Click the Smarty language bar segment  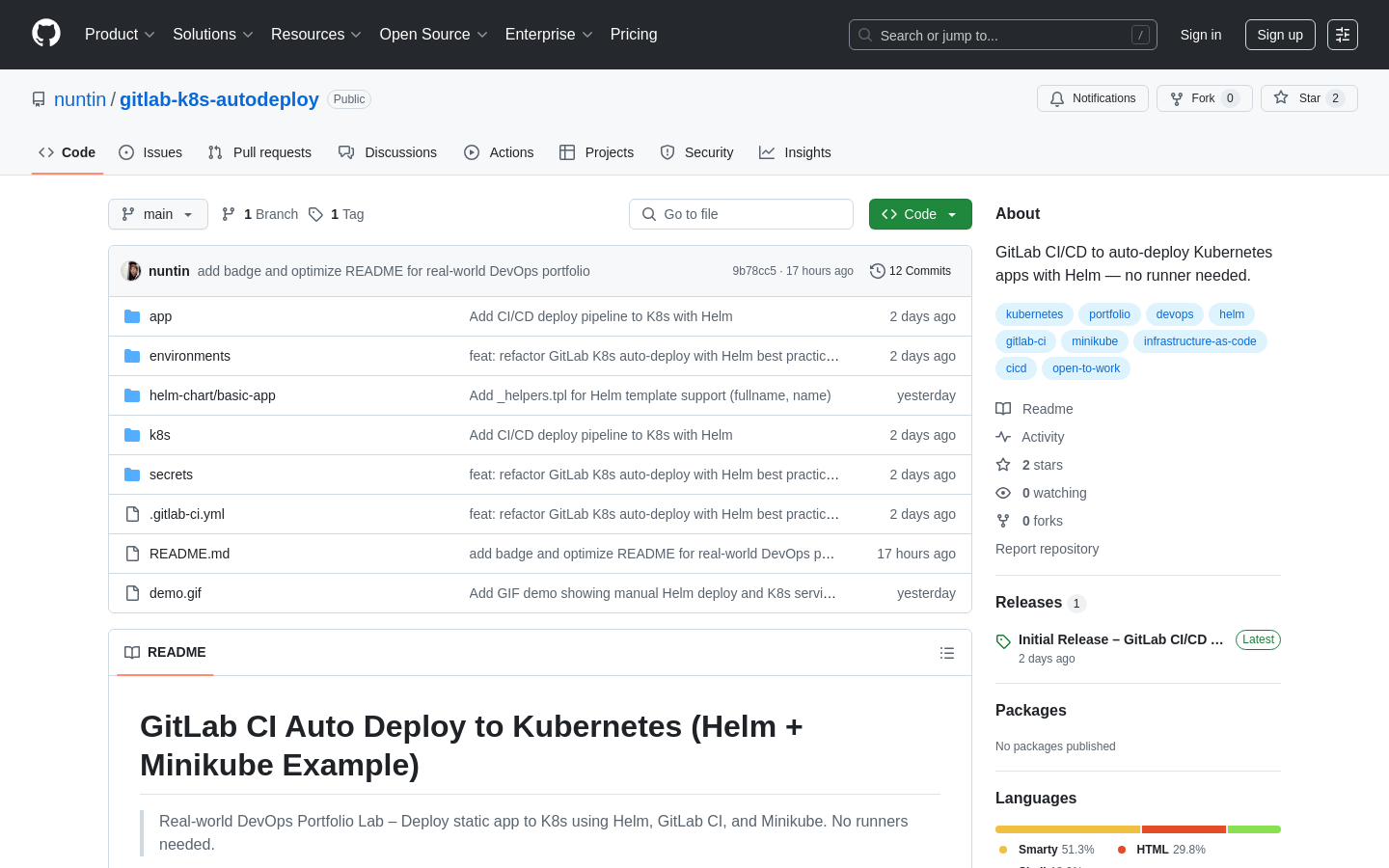click(1068, 829)
